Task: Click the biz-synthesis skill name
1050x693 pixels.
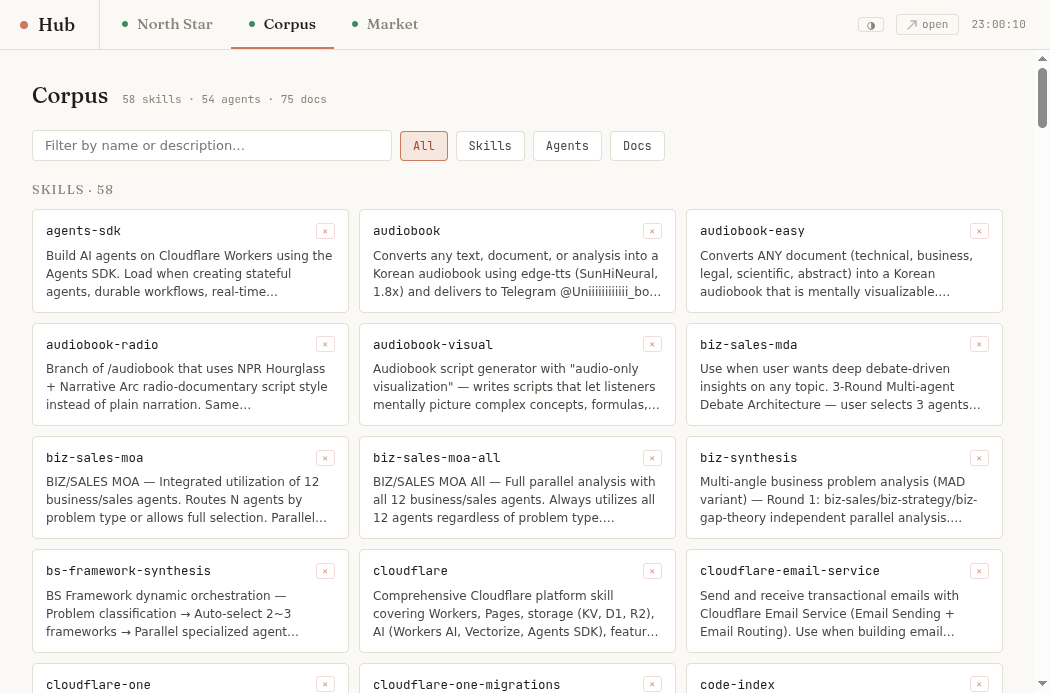Action: tap(748, 458)
